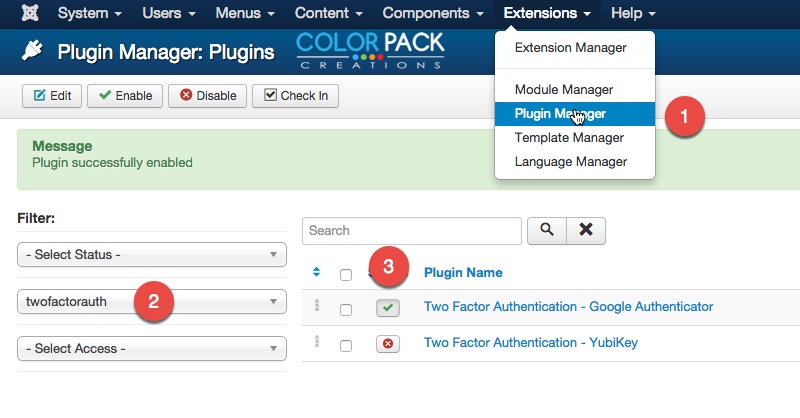This screenshot has width=800, height=418.
Task: Open the twofactorauth type filter dropdown
Action: point(152,302)
